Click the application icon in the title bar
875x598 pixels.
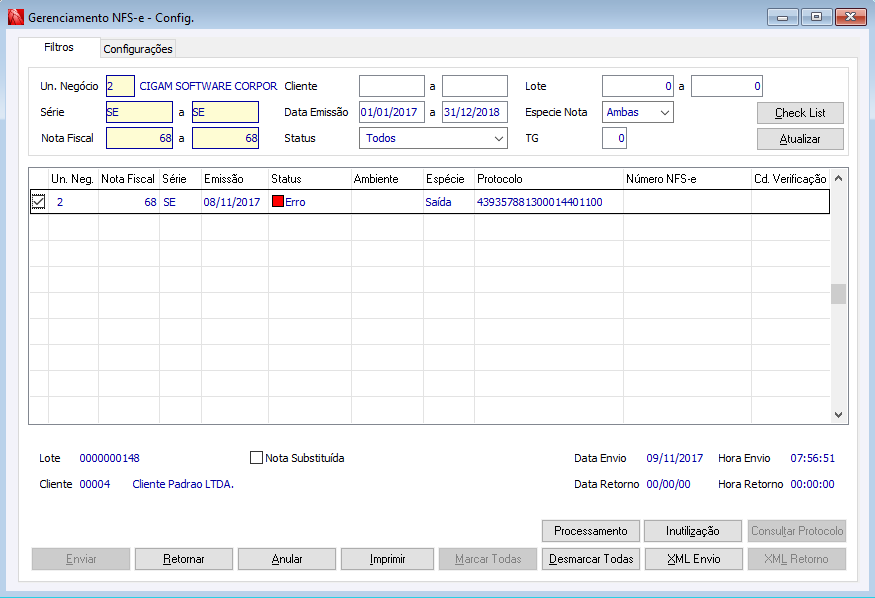click(x=16, y=17)
